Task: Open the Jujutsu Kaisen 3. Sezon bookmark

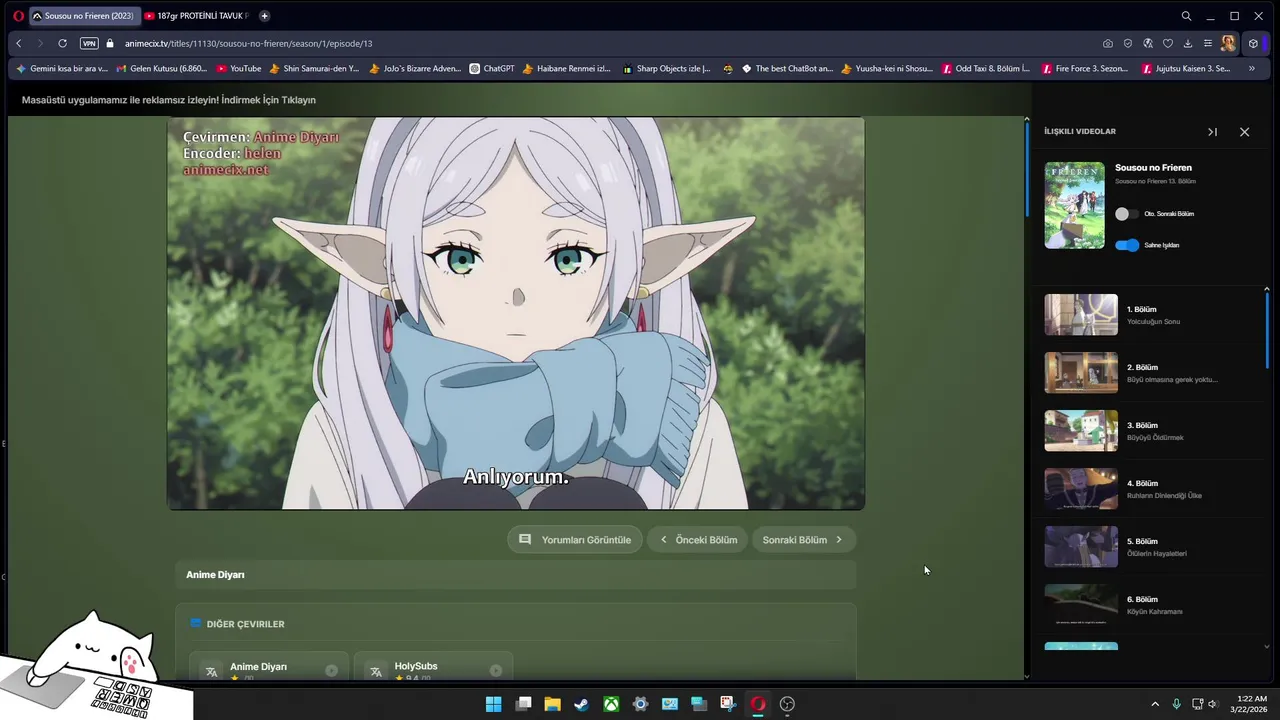Action: click(1186, 69)
